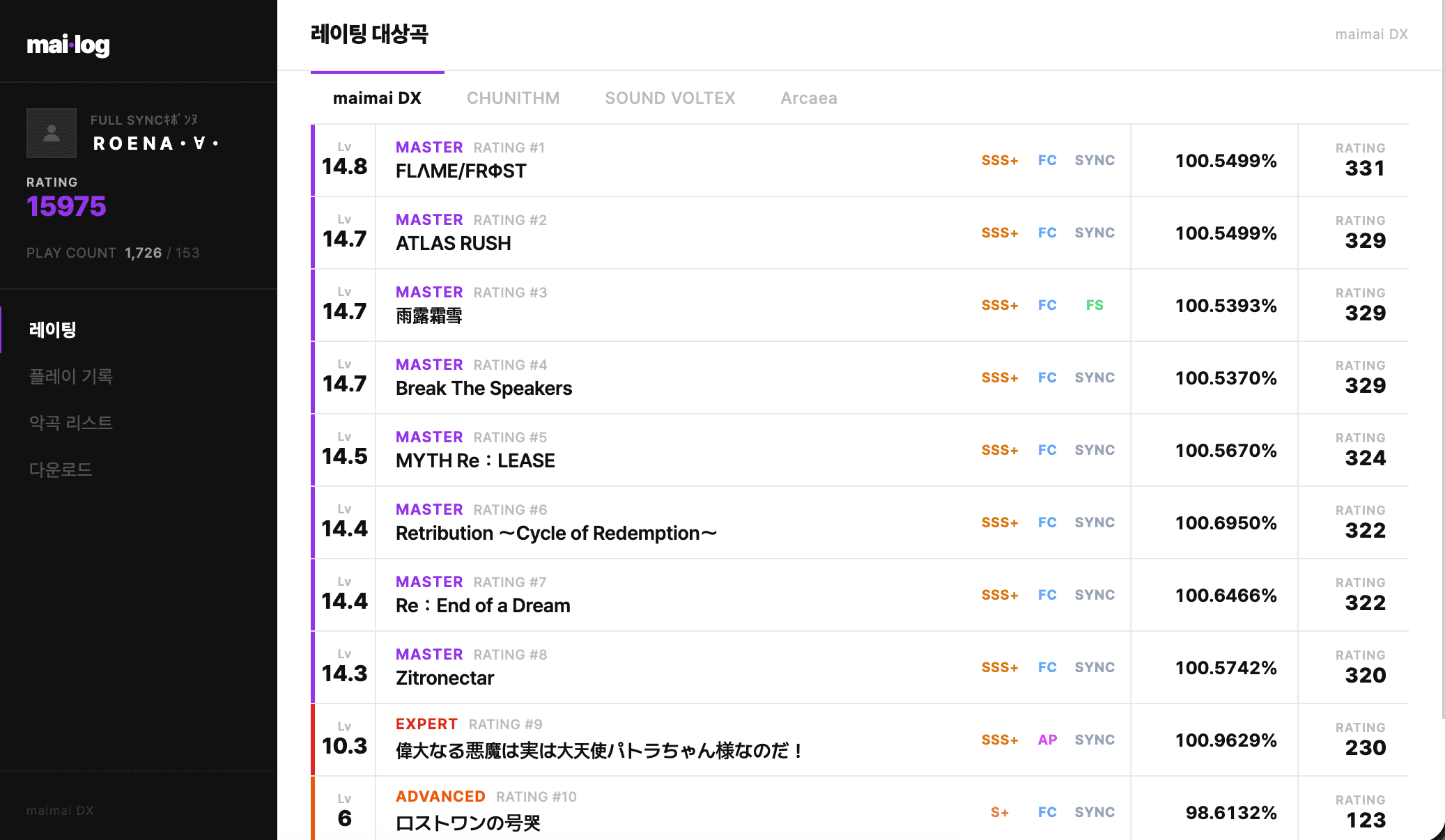The image size is (1445, 840).
Task: Select the ロストワンの号哭 song title
Action: pyautogui.click(x=468, y=823)
